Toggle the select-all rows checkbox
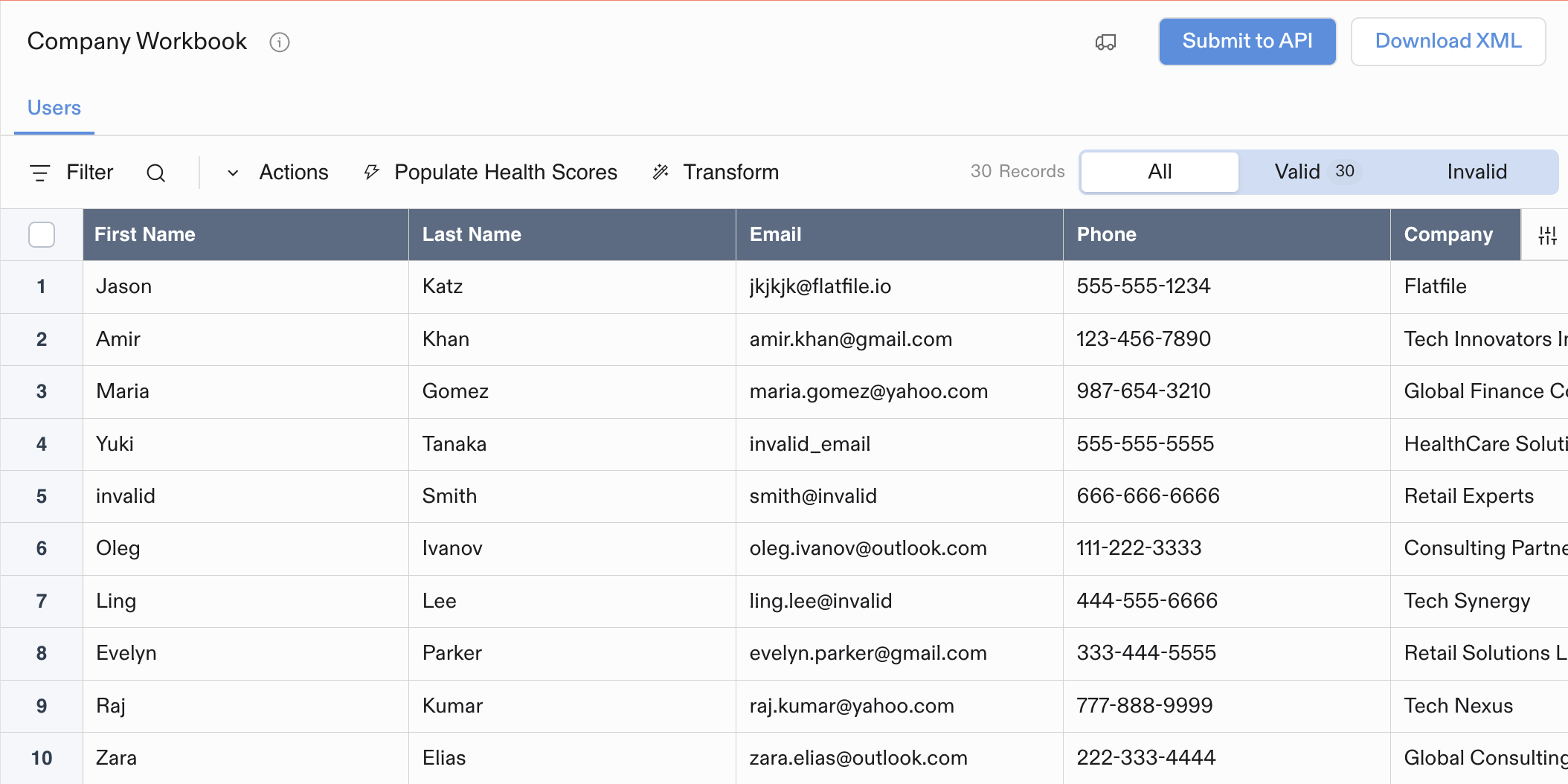This screenshot has height=784, width=1568. click(x=42, y=235)
